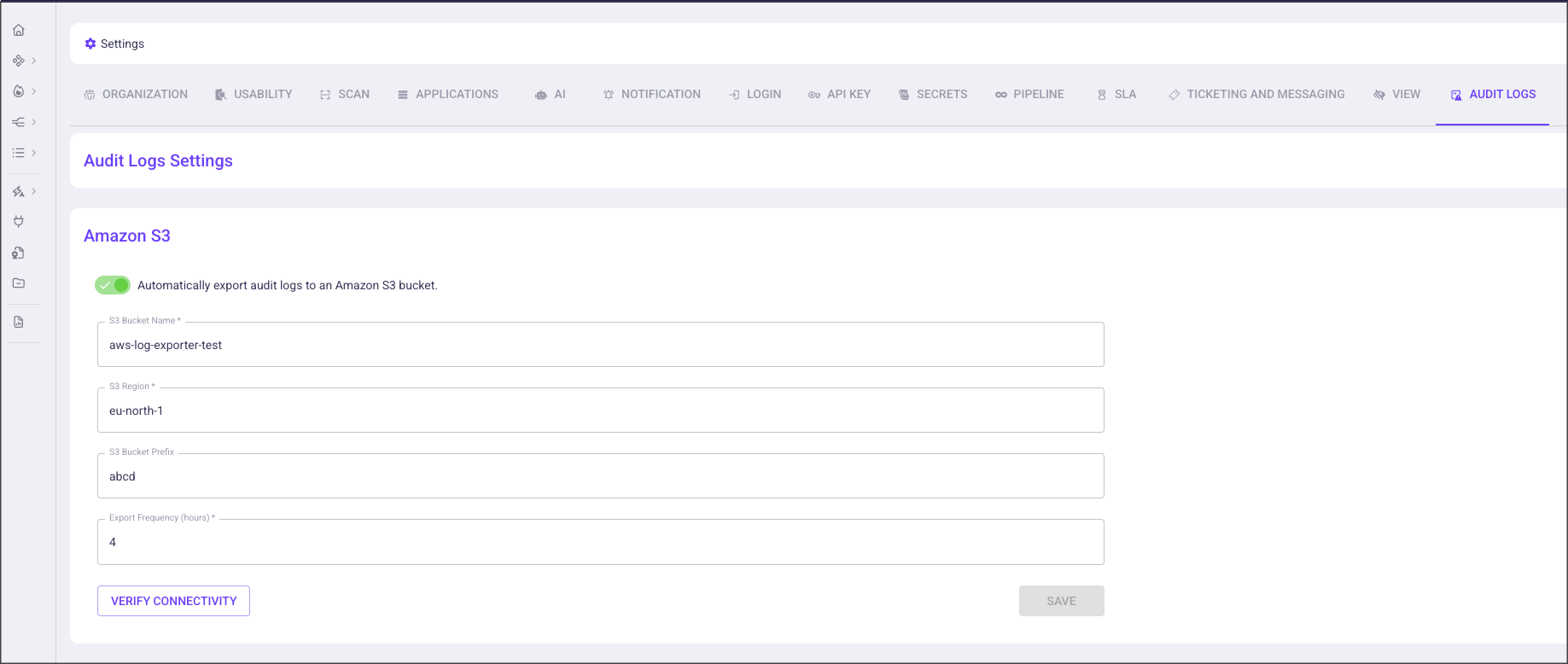Image resolution: width=1568 pixels, height=664 pixels.
Task: Switch to the API KEY tab
Action: (839, 94)
